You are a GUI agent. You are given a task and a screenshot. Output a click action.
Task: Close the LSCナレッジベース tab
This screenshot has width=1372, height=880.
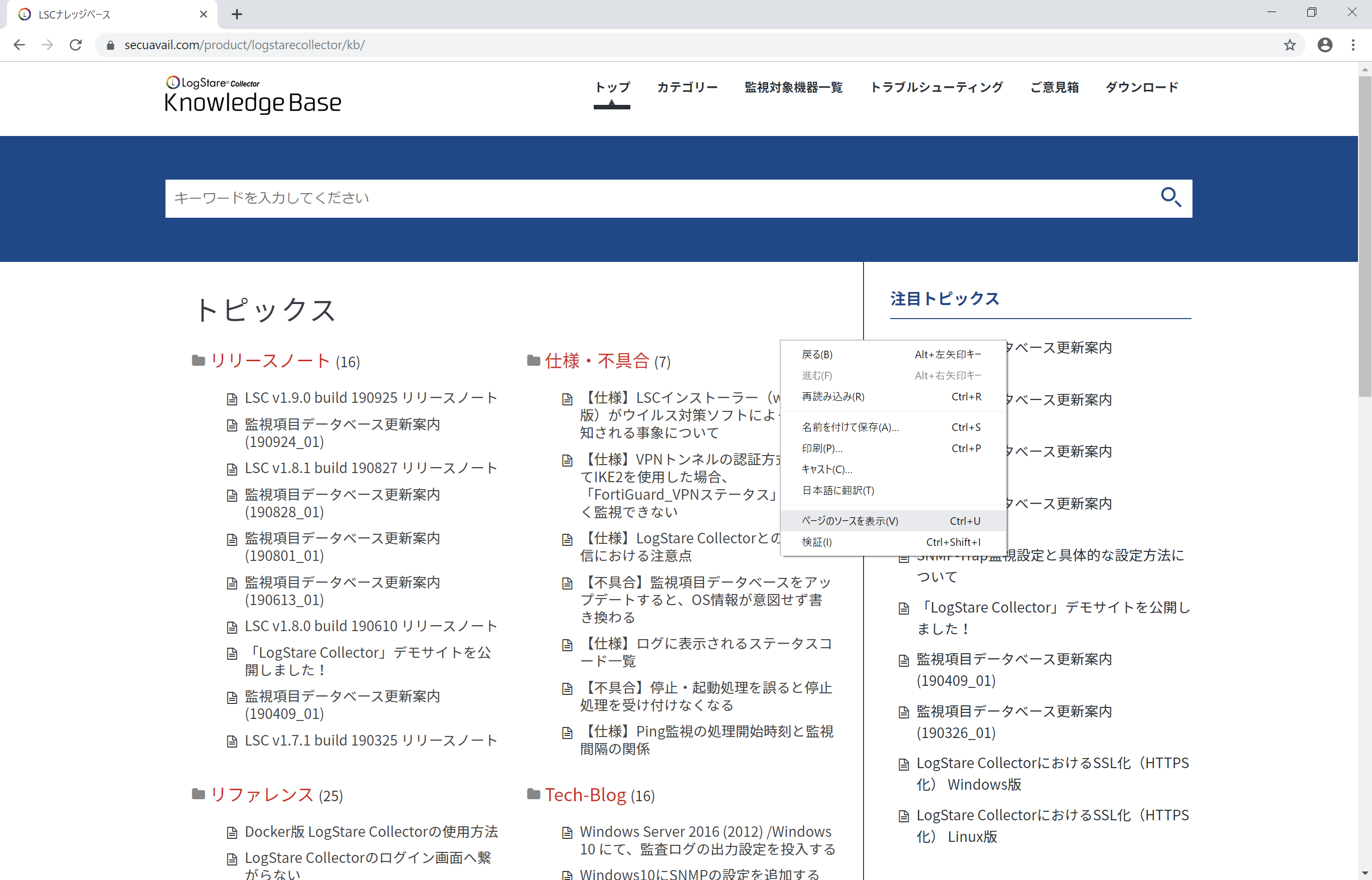click(x=204, y=14)
